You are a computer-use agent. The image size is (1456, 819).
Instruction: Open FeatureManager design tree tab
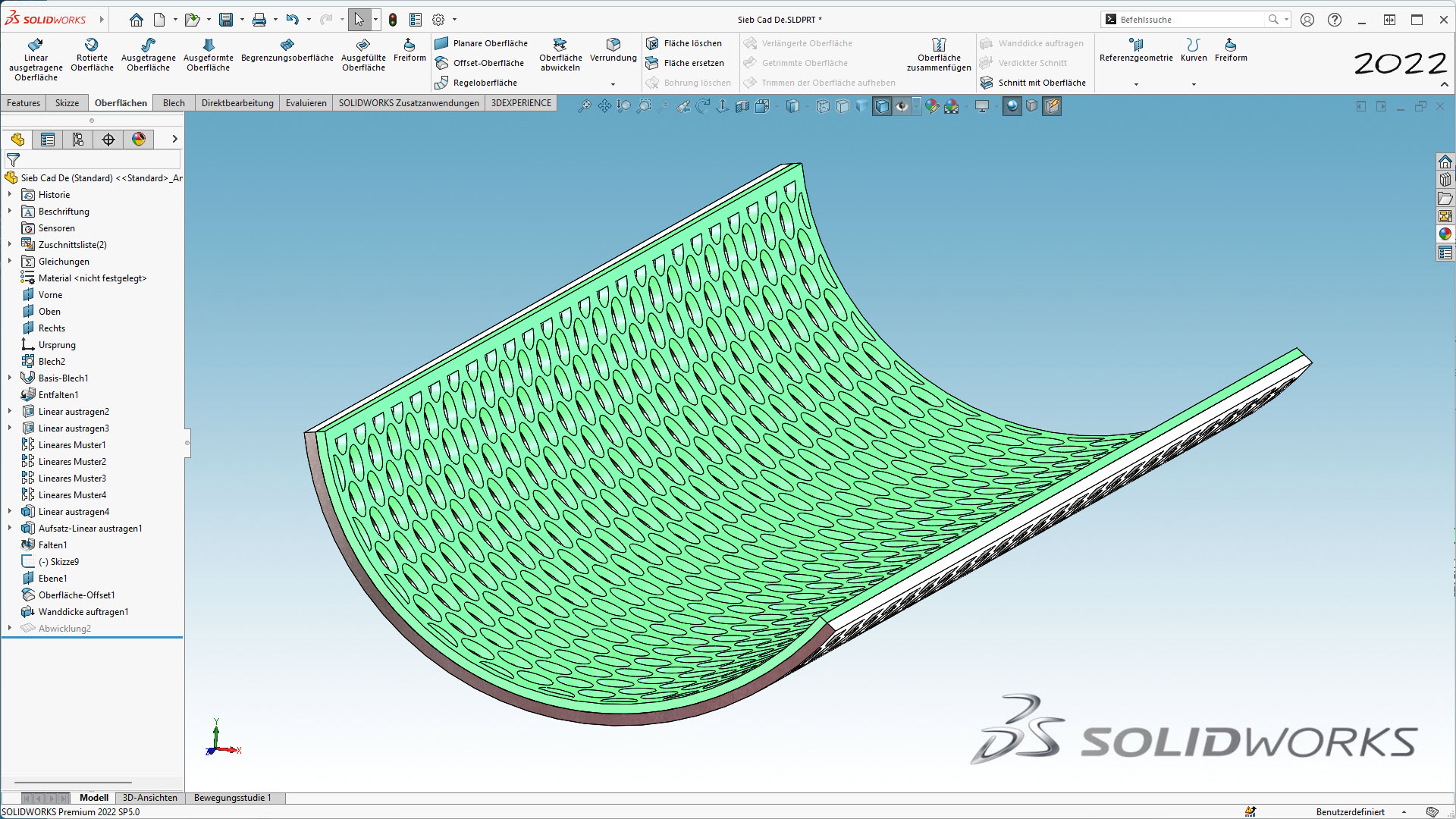pyautogui.click(x=18, y=140)
